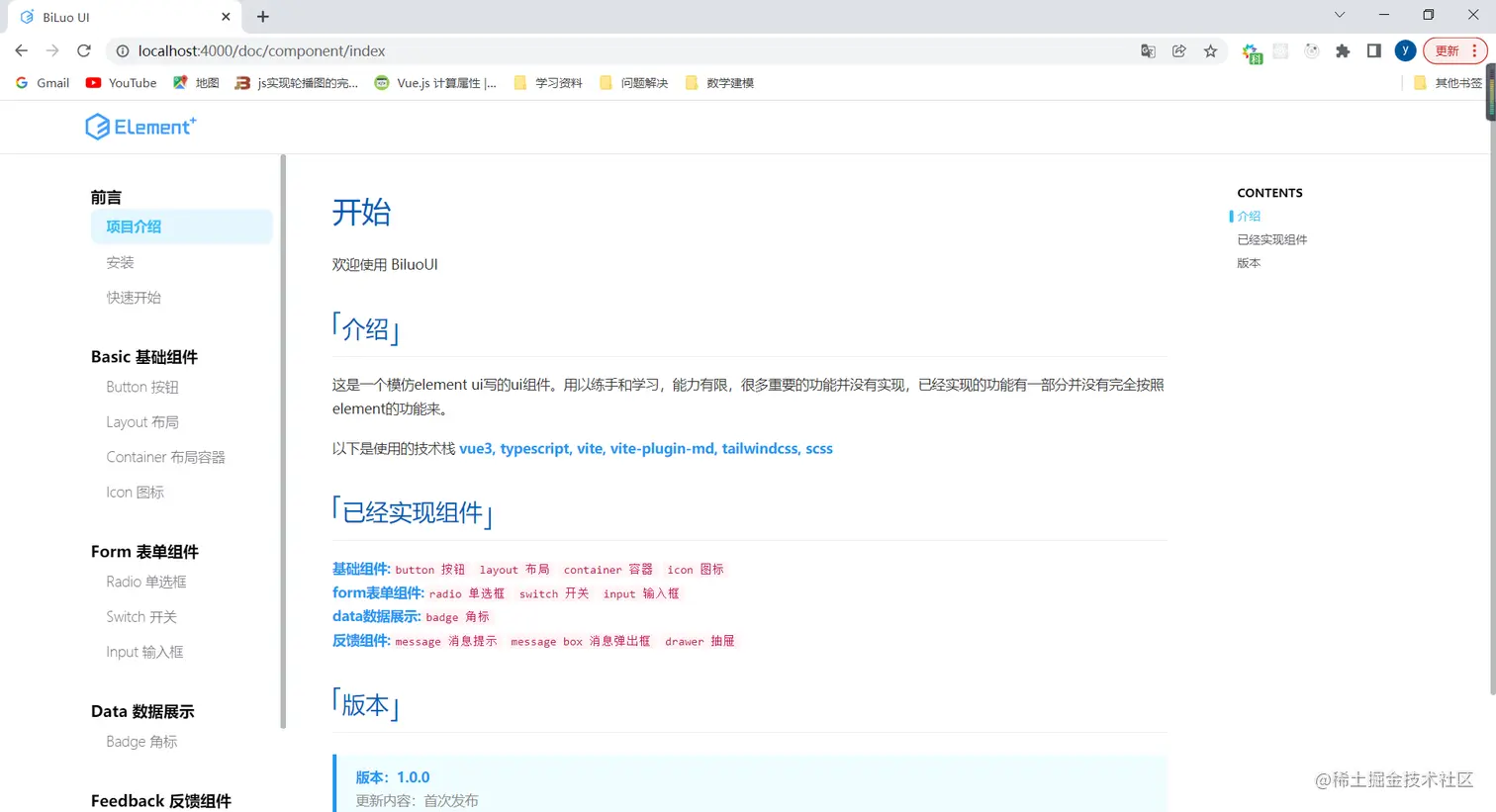The image size is (1496, 812).
Task: Click the sidebar vertical scrollbar
Action: click(283, 441)
